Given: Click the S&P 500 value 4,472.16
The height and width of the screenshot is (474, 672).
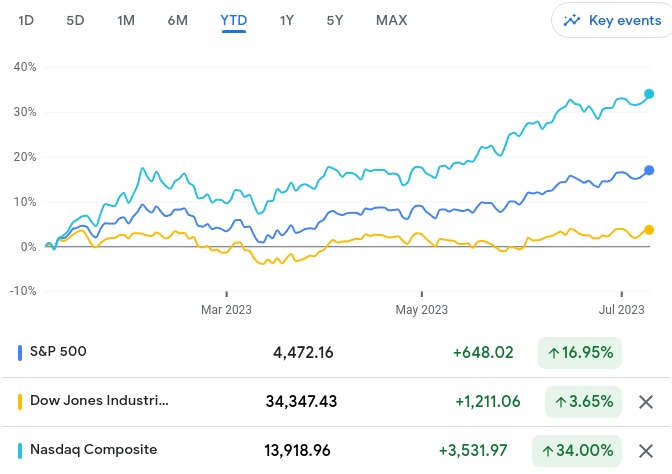Looking at the screenshot, I should (303, 353).
